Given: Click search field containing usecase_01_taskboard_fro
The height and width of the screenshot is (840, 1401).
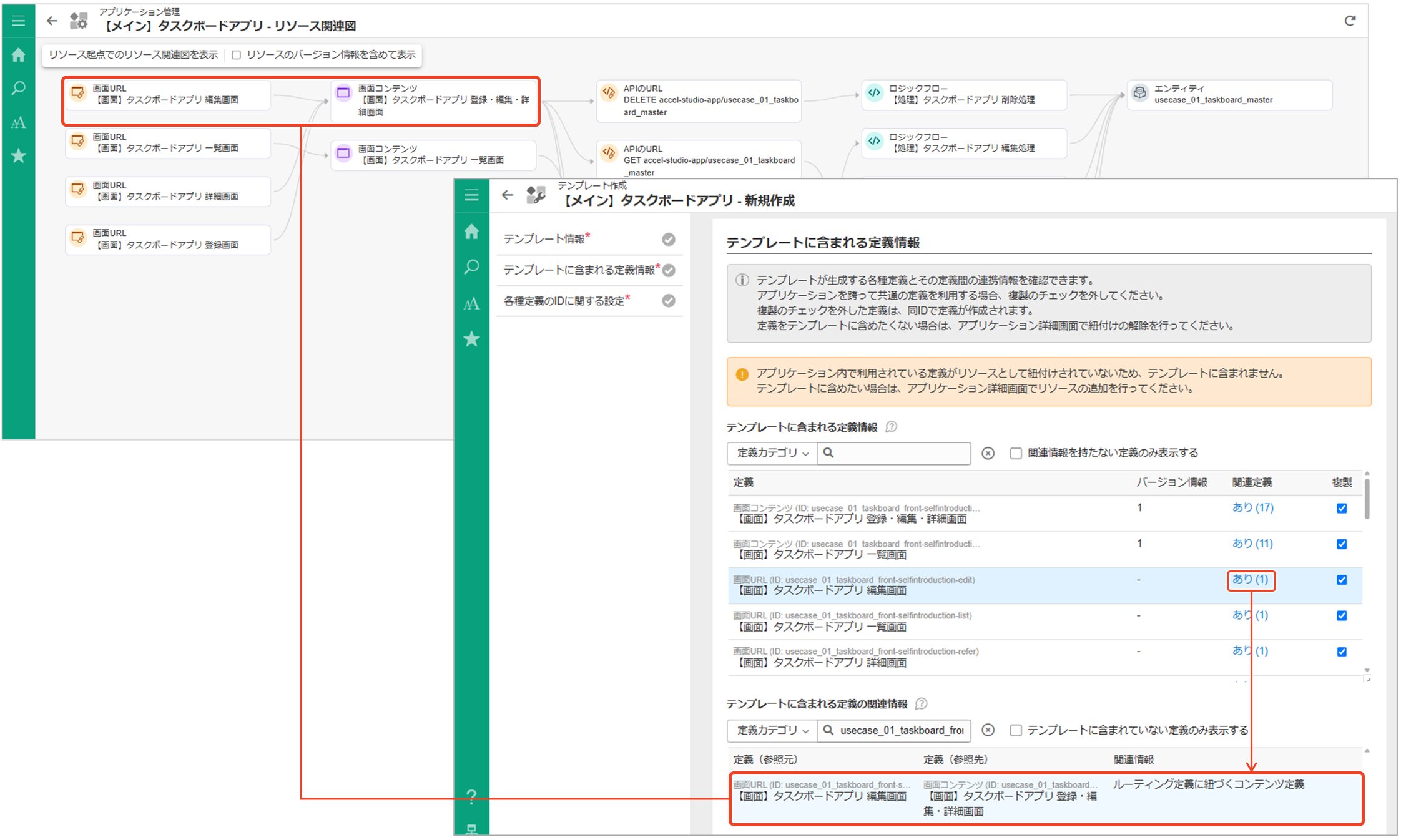Looking at the screenshot, I should [x=894, y=730].
